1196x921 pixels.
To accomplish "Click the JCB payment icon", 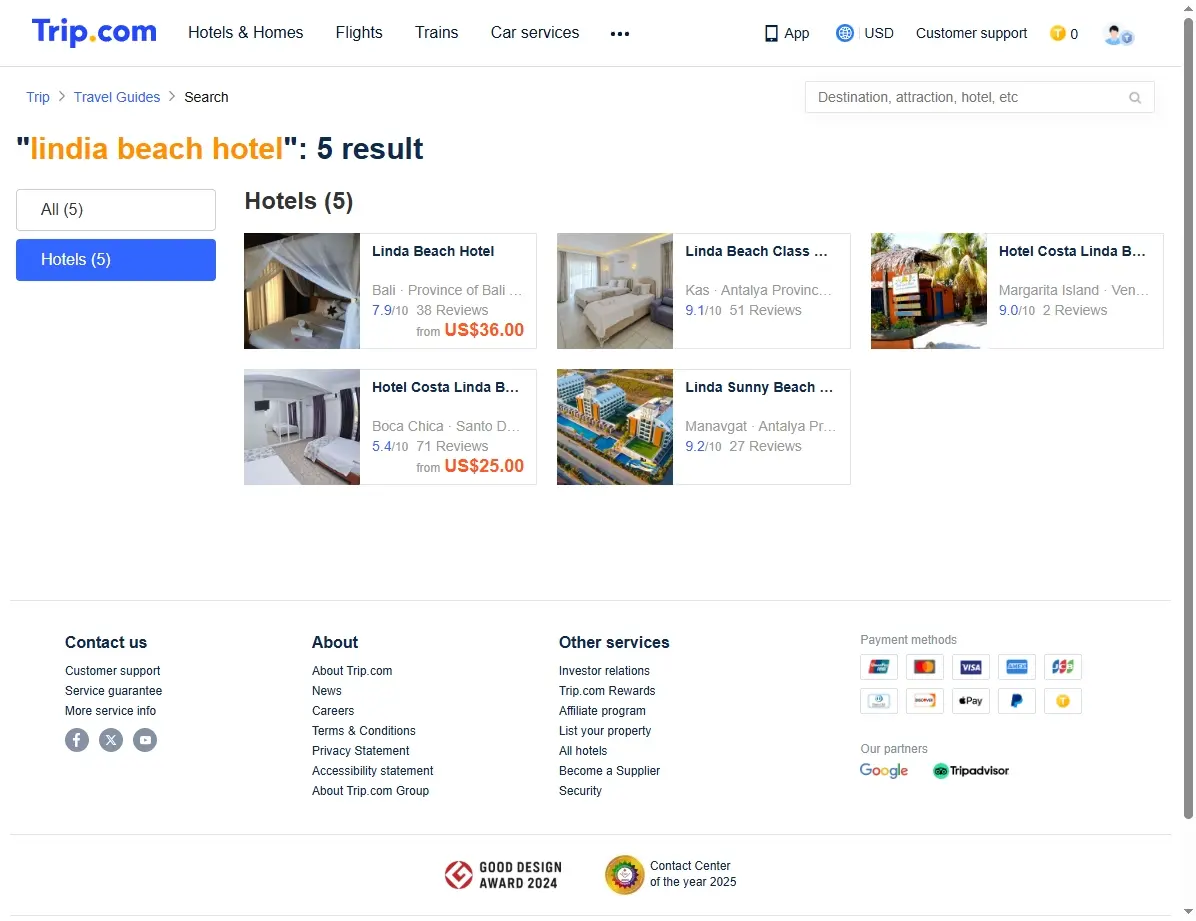I will point(1063,667).
